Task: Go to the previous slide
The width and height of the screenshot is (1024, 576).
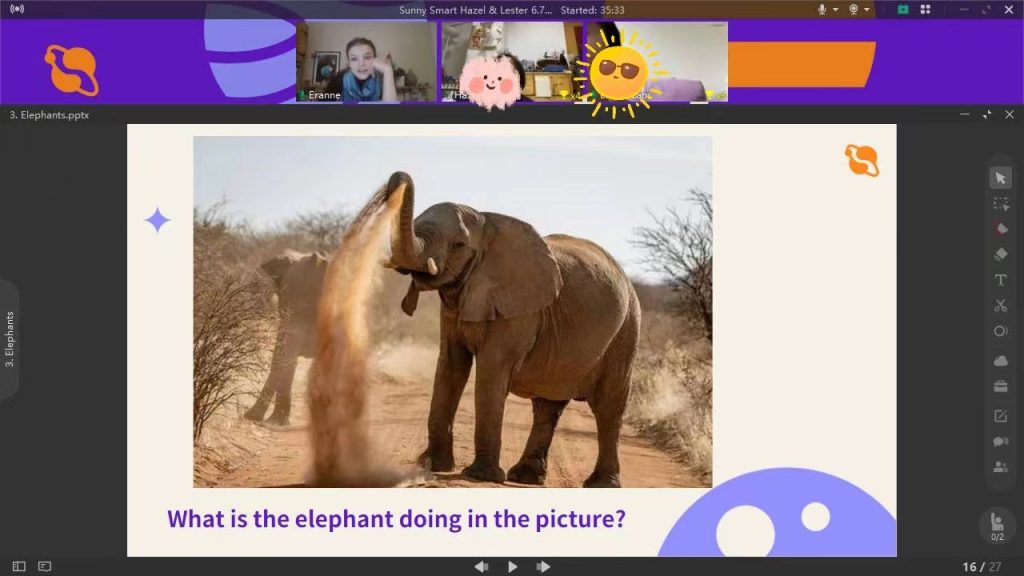Action: (x=481, y=566)
